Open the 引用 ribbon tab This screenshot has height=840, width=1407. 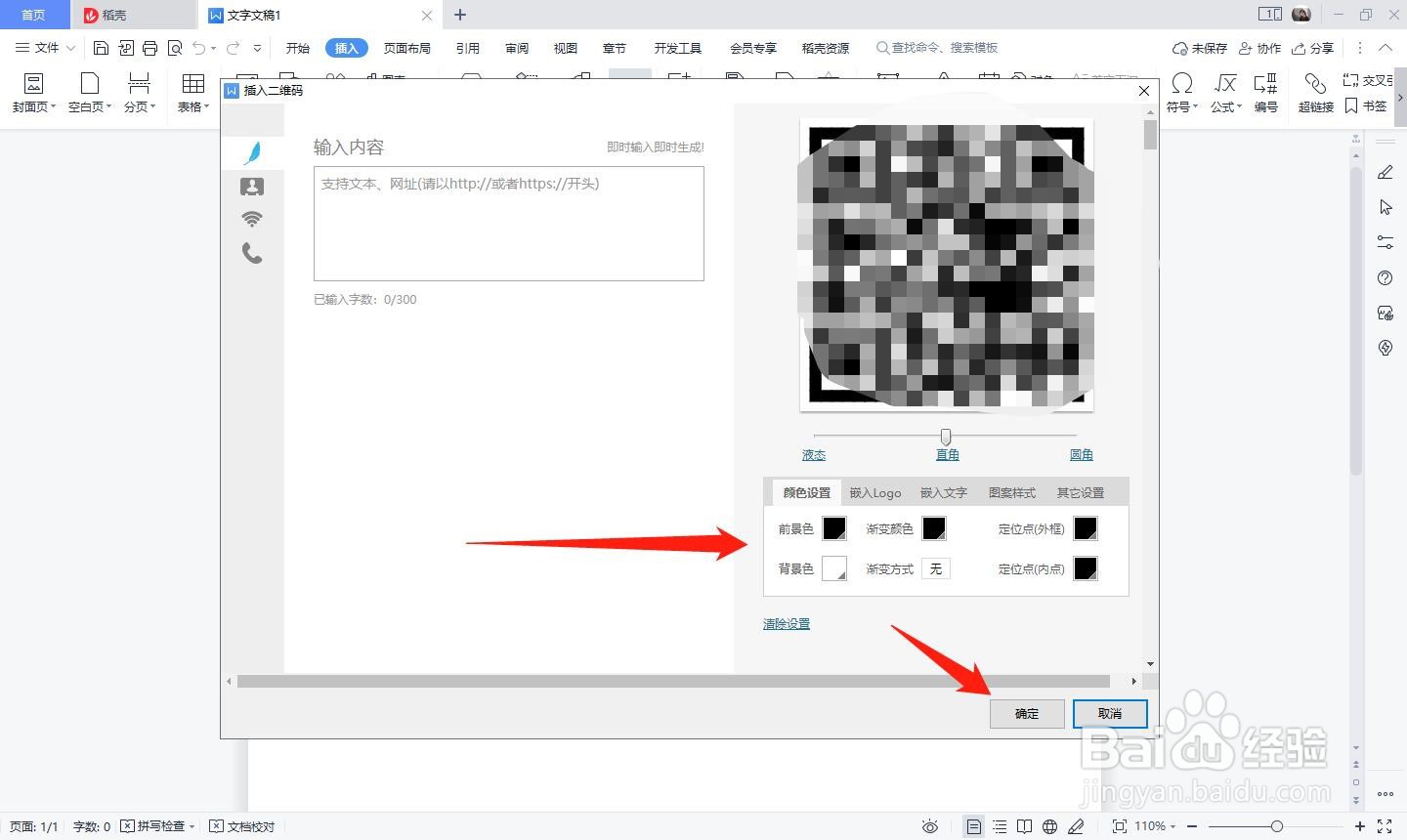(x=468, y=48)
